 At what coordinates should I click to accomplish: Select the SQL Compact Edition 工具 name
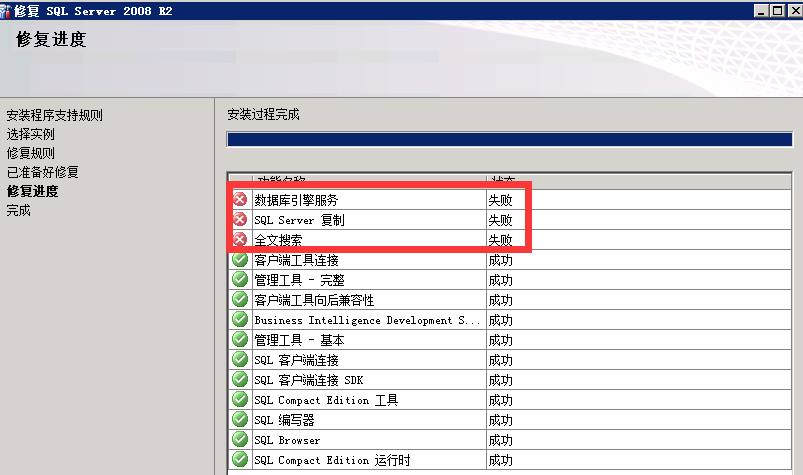click(x=326, y=400)
